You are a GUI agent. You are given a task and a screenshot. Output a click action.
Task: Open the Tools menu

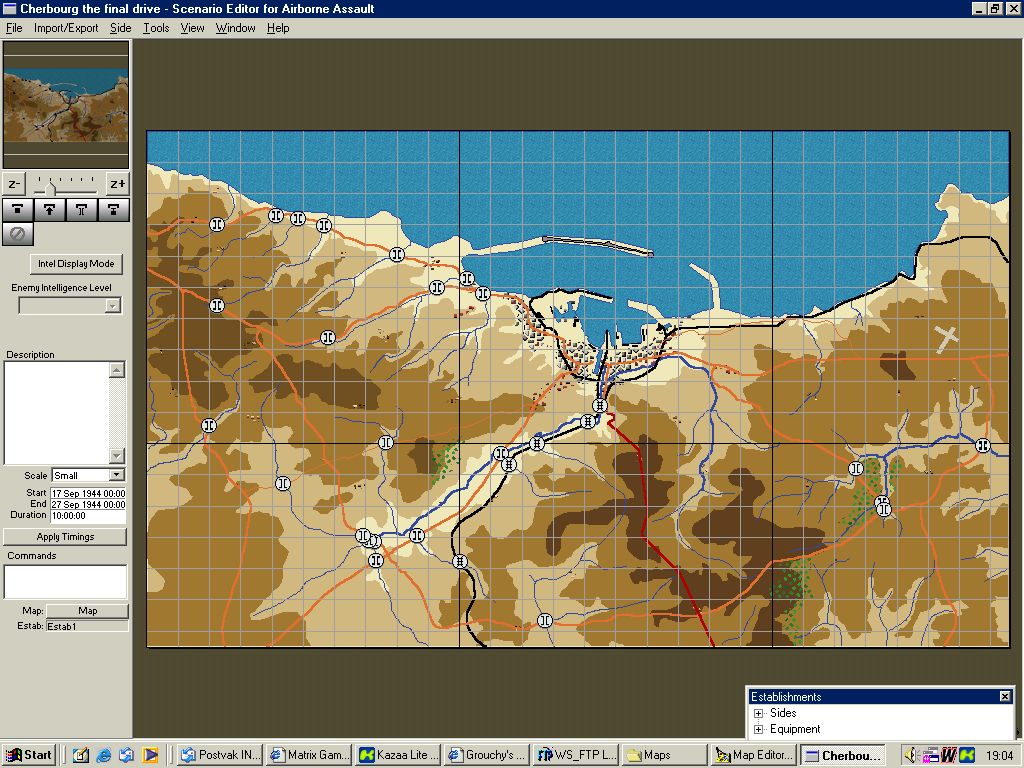pos(156,28)
